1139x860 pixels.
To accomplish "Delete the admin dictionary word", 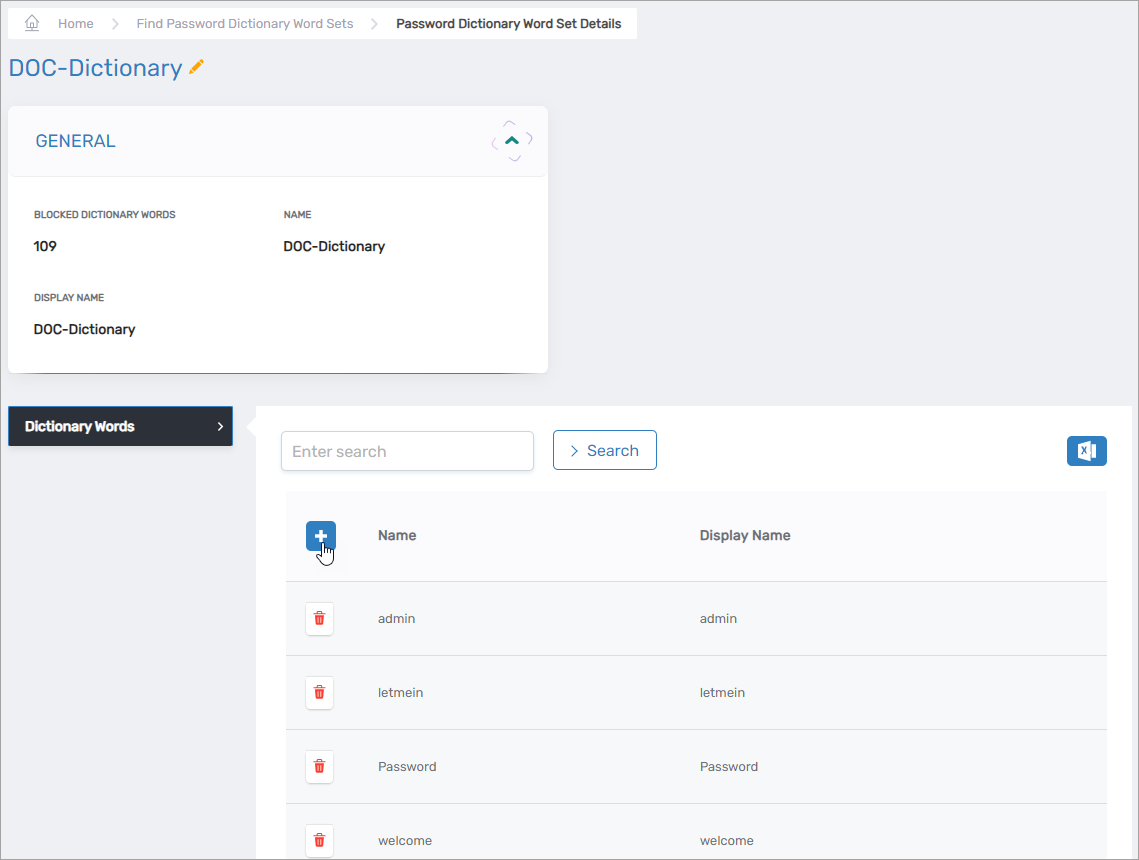I will click(x=319, y=619).
